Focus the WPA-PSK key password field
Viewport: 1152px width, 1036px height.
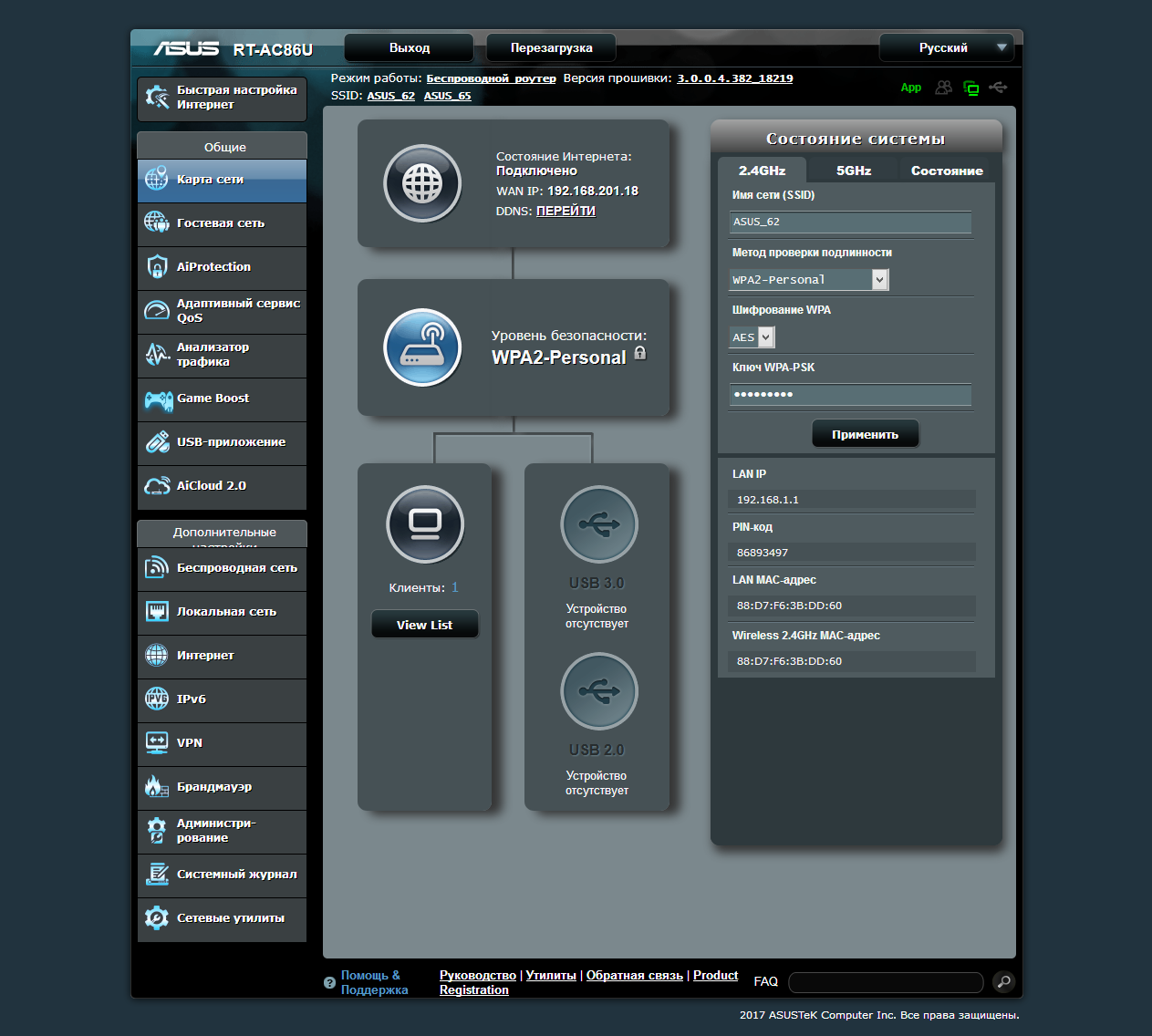(x=850, y=395)
